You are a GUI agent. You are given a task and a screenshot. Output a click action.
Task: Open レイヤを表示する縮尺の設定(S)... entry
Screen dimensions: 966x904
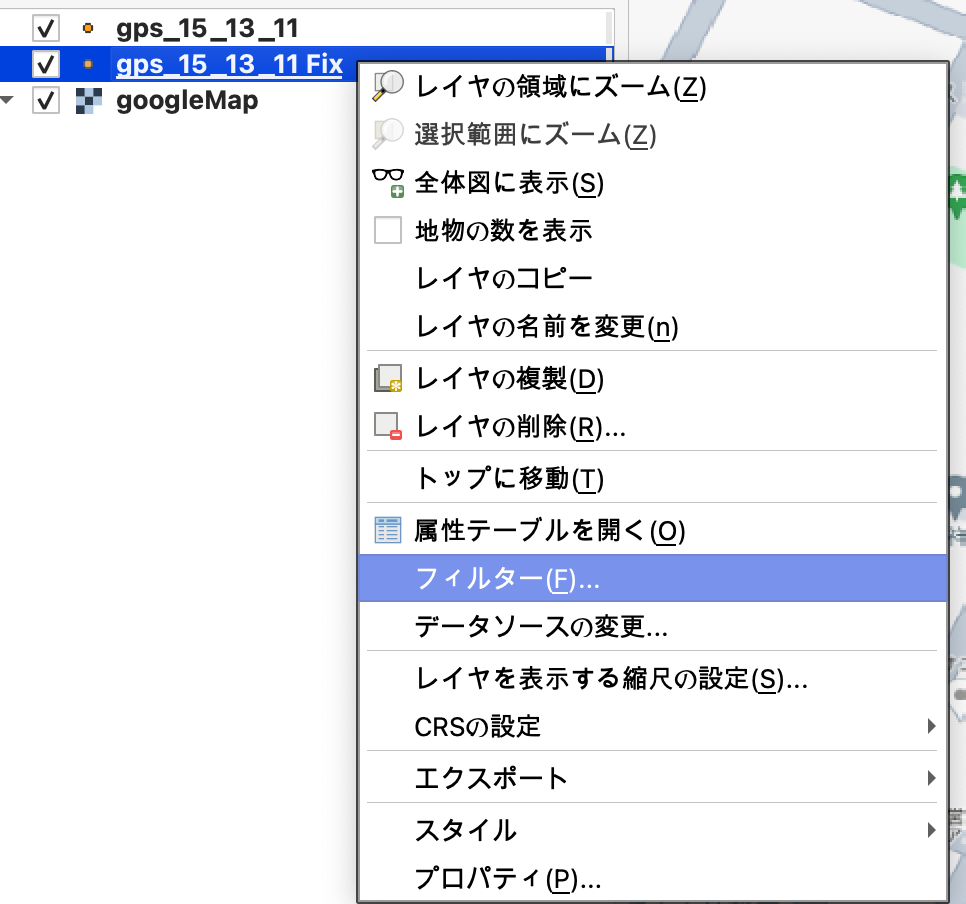(x=653, y=678)
